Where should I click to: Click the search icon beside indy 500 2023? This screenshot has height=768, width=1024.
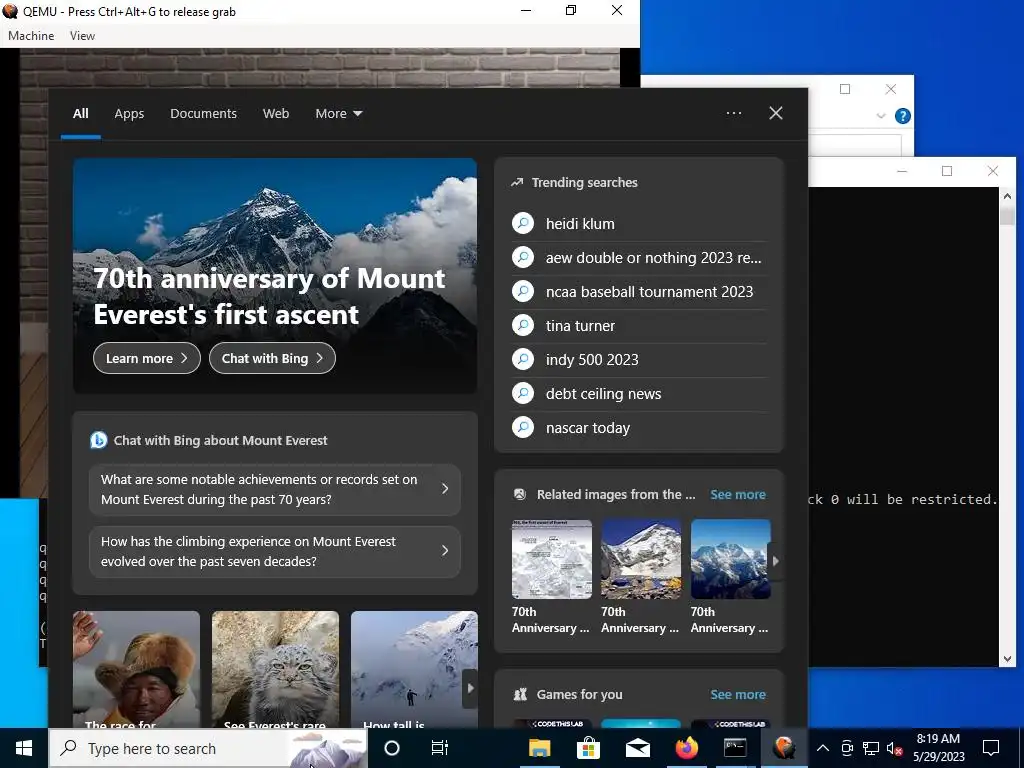point(523,359)
